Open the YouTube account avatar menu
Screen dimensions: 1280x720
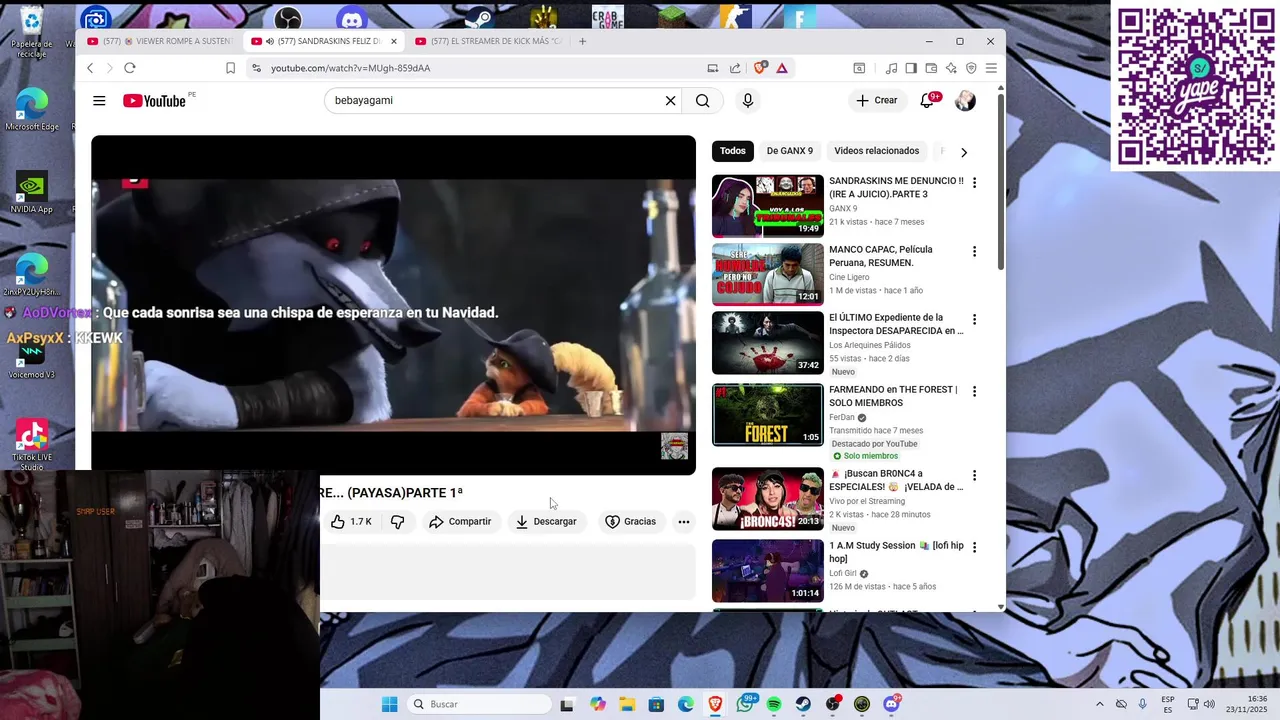[x=965, y=100]
